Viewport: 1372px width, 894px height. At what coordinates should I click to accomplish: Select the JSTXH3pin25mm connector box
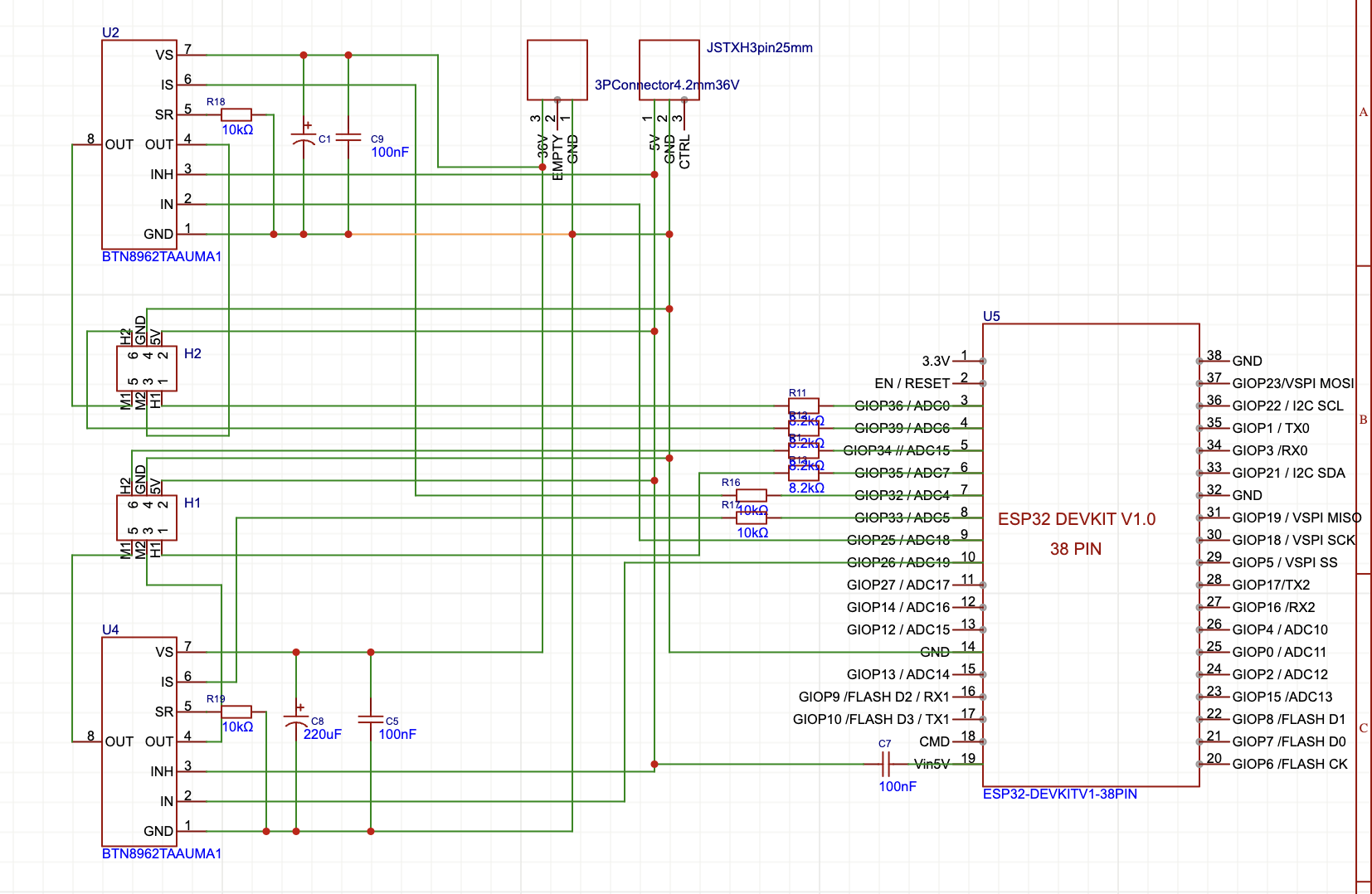tap(669, 70)
